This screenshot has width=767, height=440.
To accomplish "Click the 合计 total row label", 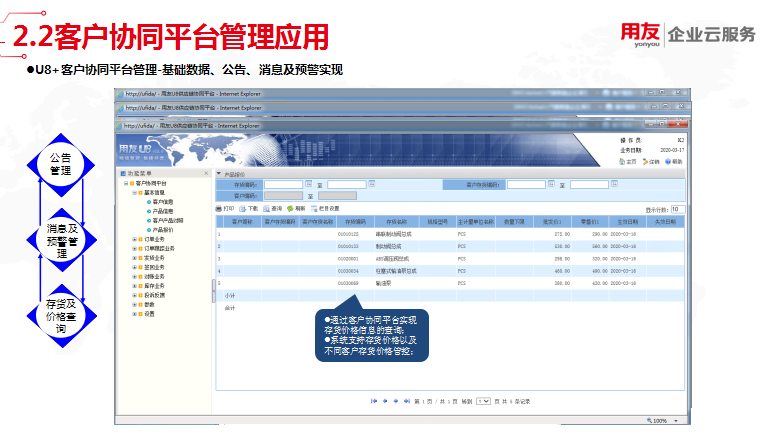I will pos(230,308).
